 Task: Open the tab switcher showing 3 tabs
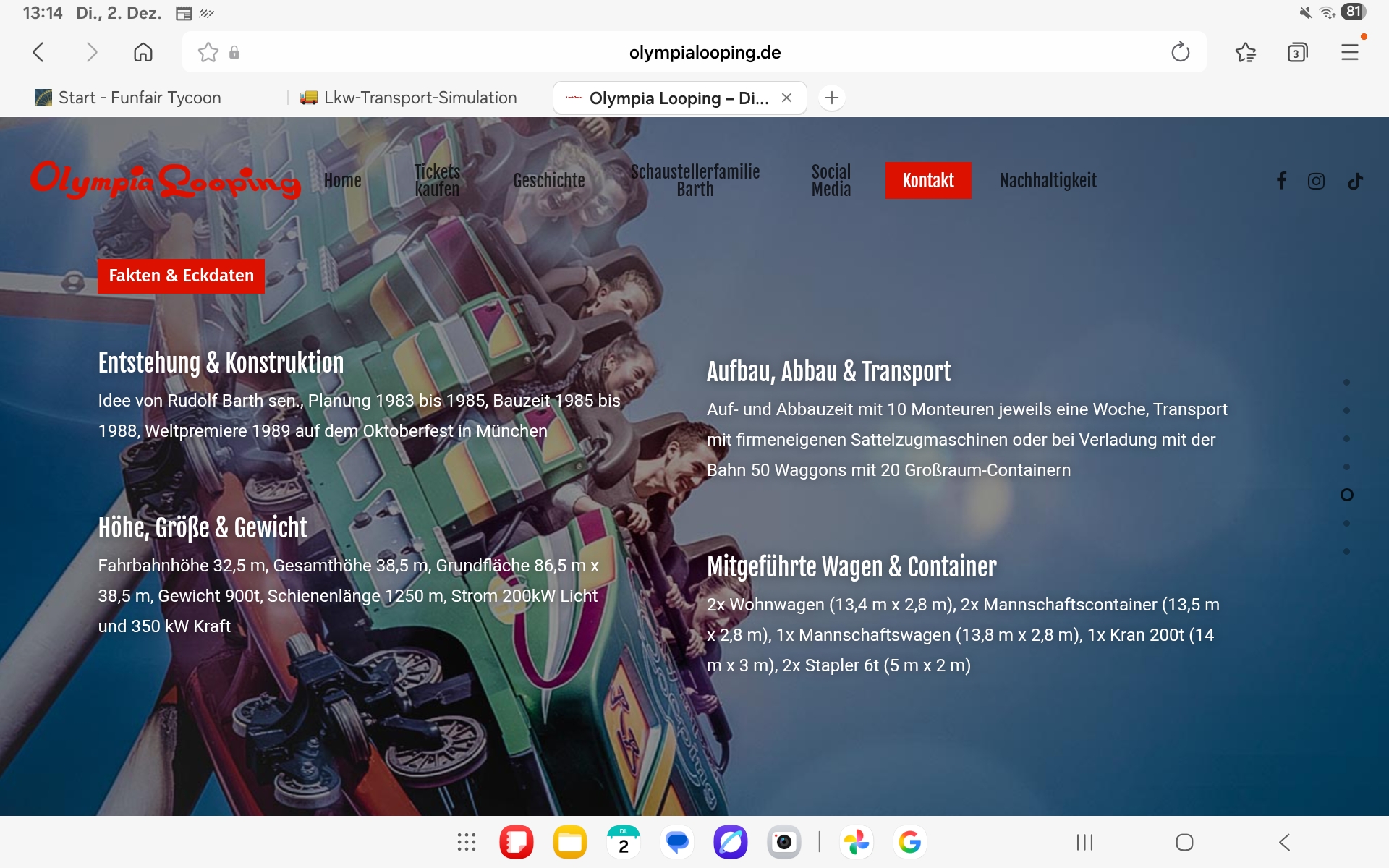click(1297, 52)
